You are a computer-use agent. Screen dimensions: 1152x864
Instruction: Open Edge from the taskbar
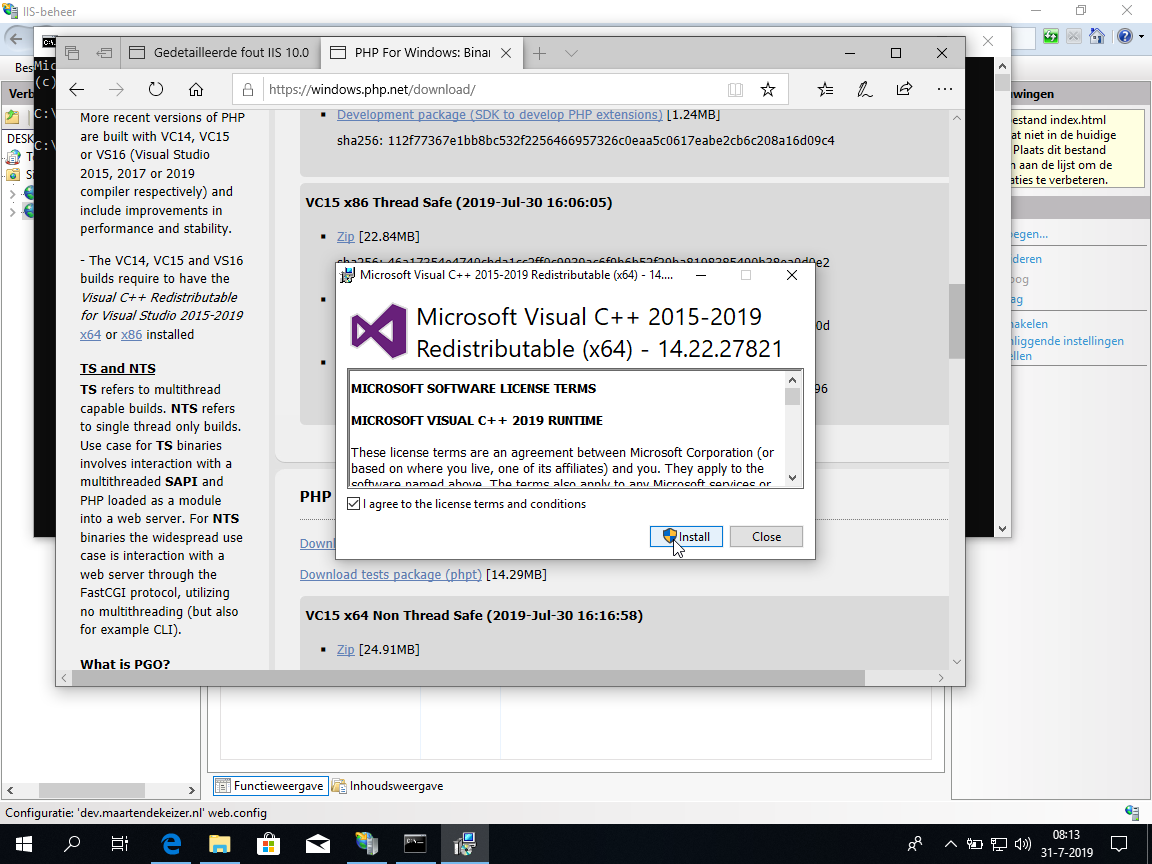click(x=170, y=844)
